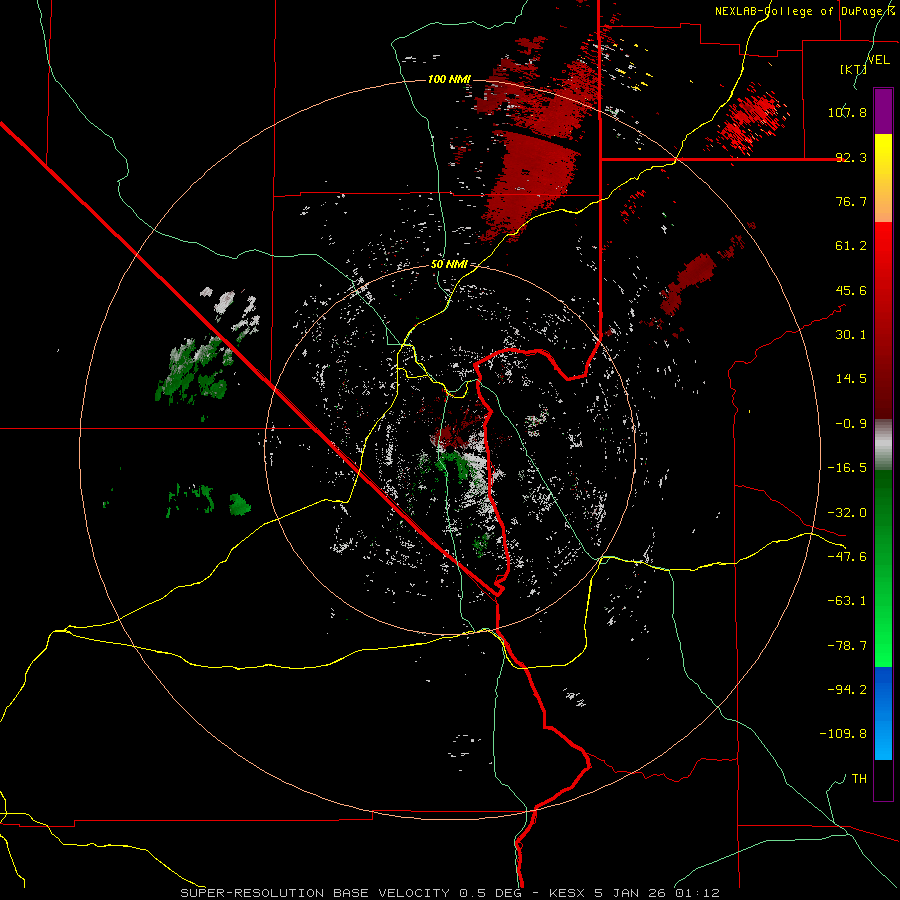Select the 30.1 velocity scale value
Image resolution: width=900 pixels, height=900 pixels.
click(x=851, y=335)
